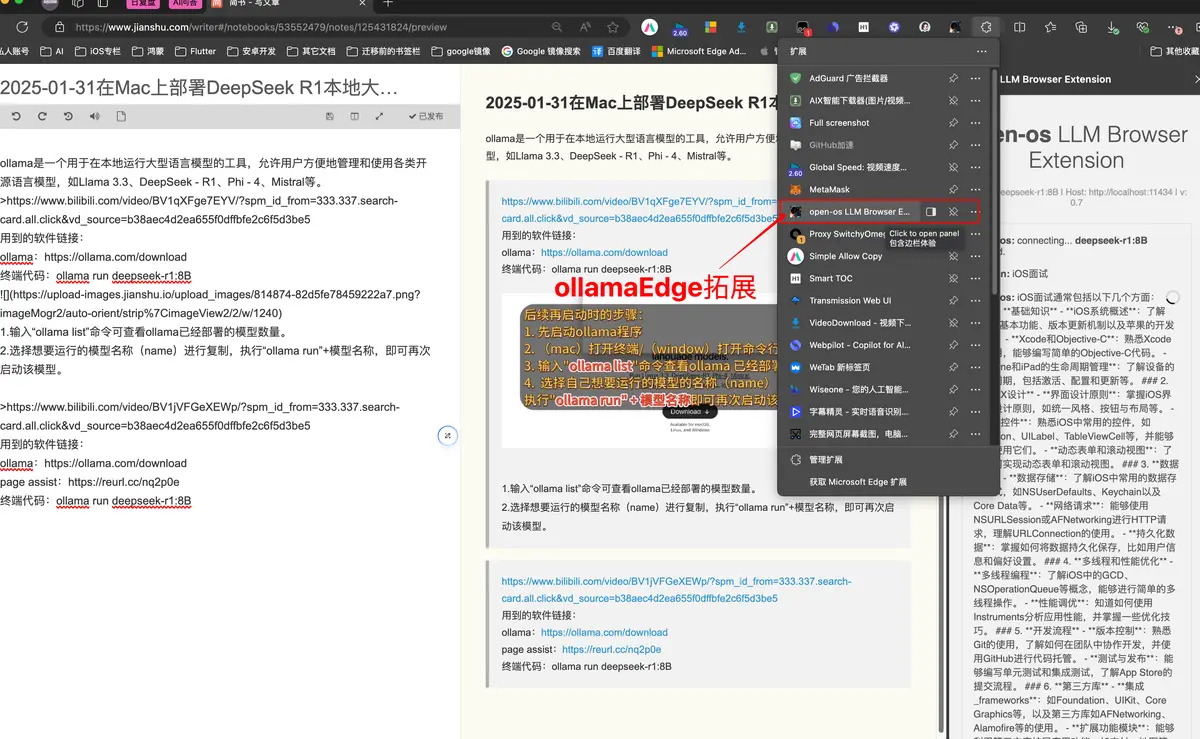Open more options for MetaMask
This screenshot has height=739, width=1200.
point(975,189)
